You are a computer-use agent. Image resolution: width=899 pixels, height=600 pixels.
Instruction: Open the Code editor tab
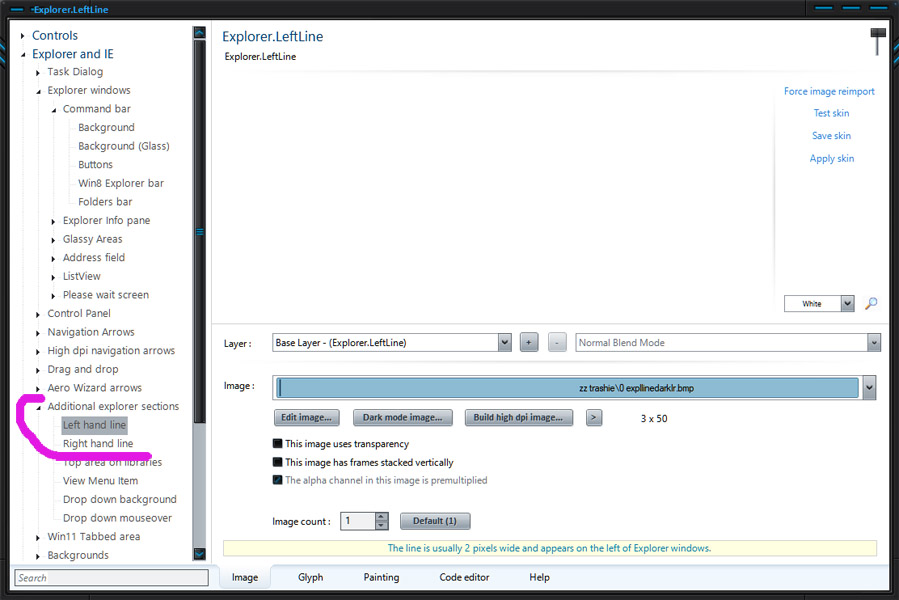click(464, 577)
